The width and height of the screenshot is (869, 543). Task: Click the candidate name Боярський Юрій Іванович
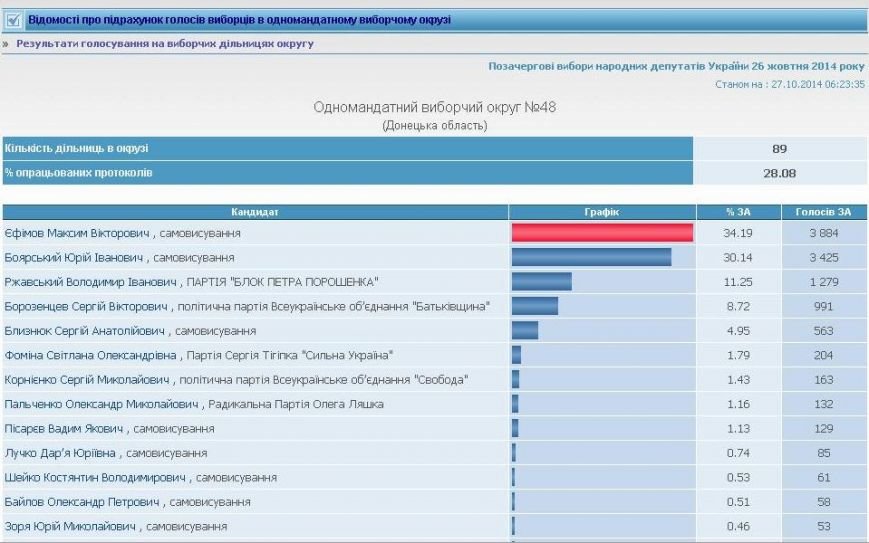click(74, 258)
